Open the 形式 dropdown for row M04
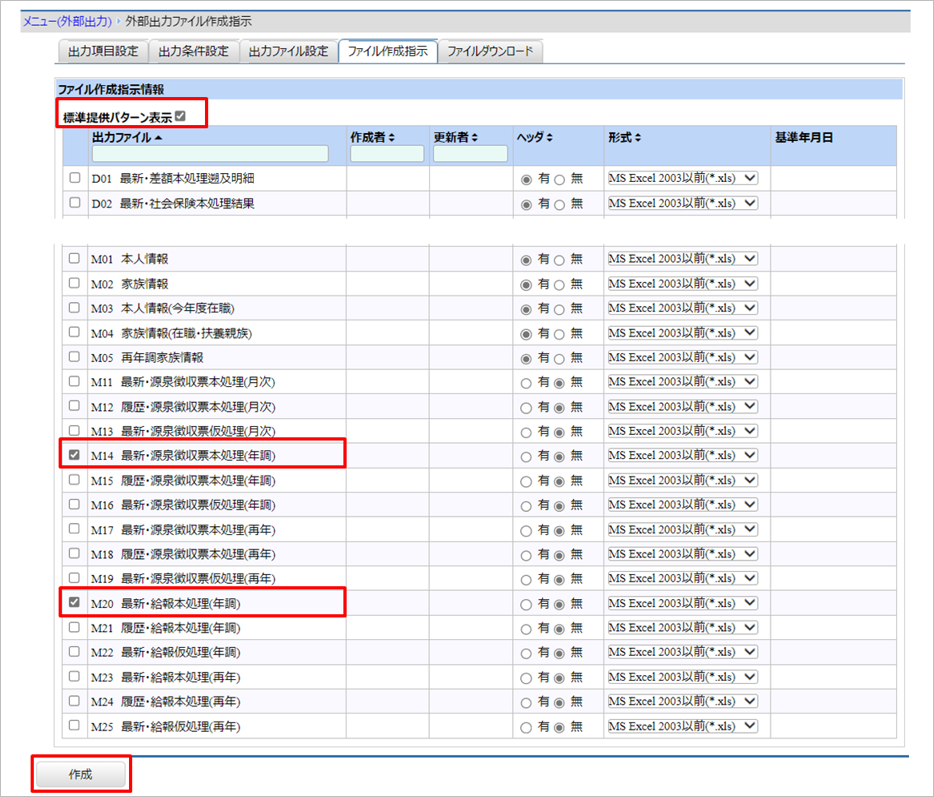This screenshot has width=934, height=797. click(x=683, y=332)
